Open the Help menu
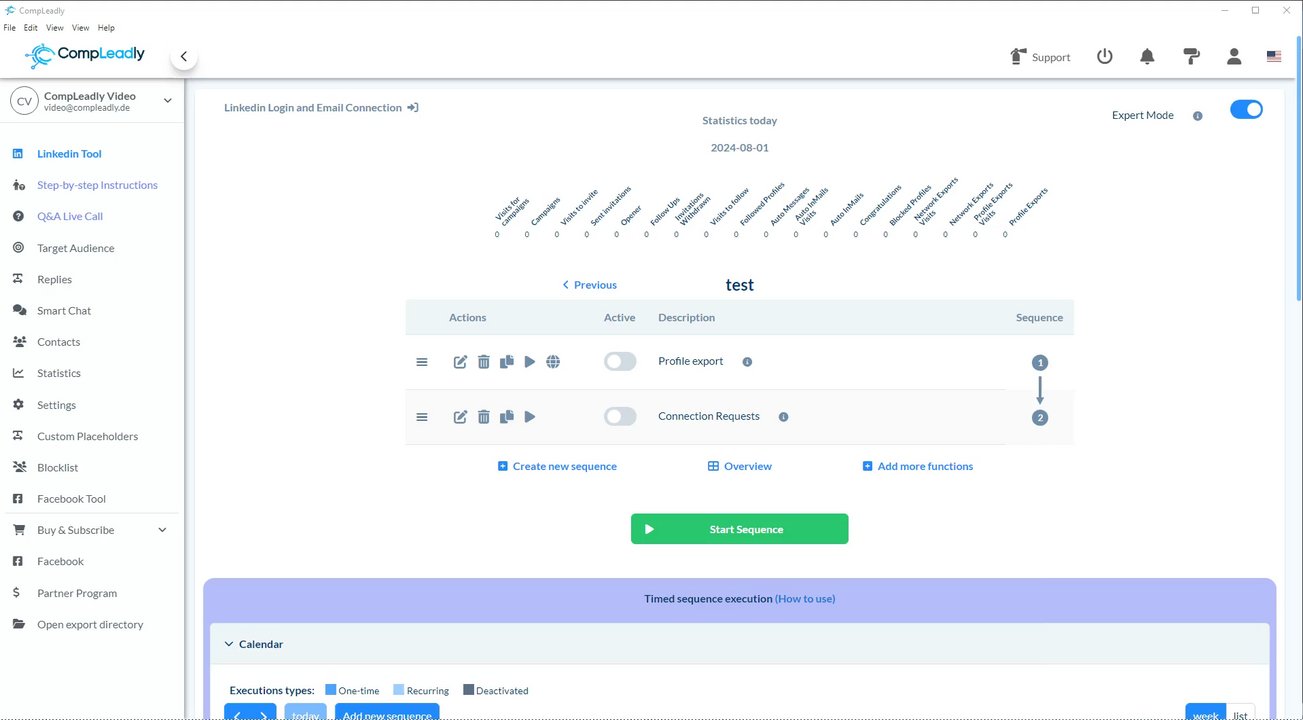 pyautogui.click(x=106, y=28)
